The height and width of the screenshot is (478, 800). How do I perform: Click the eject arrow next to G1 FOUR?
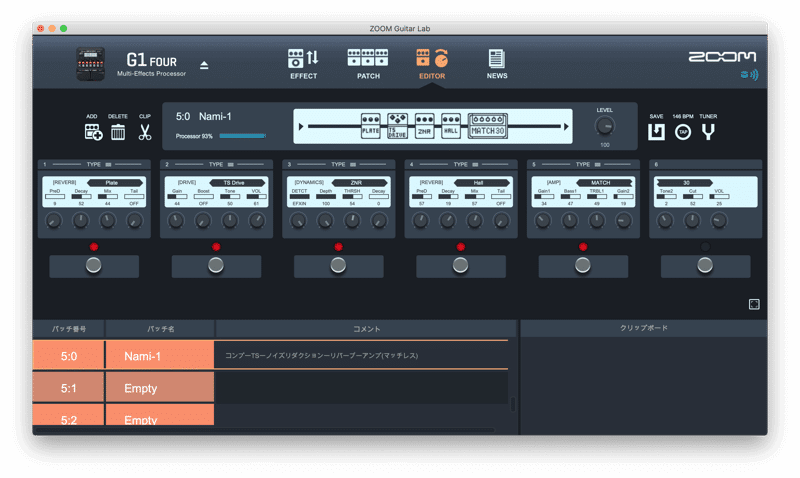204,65
